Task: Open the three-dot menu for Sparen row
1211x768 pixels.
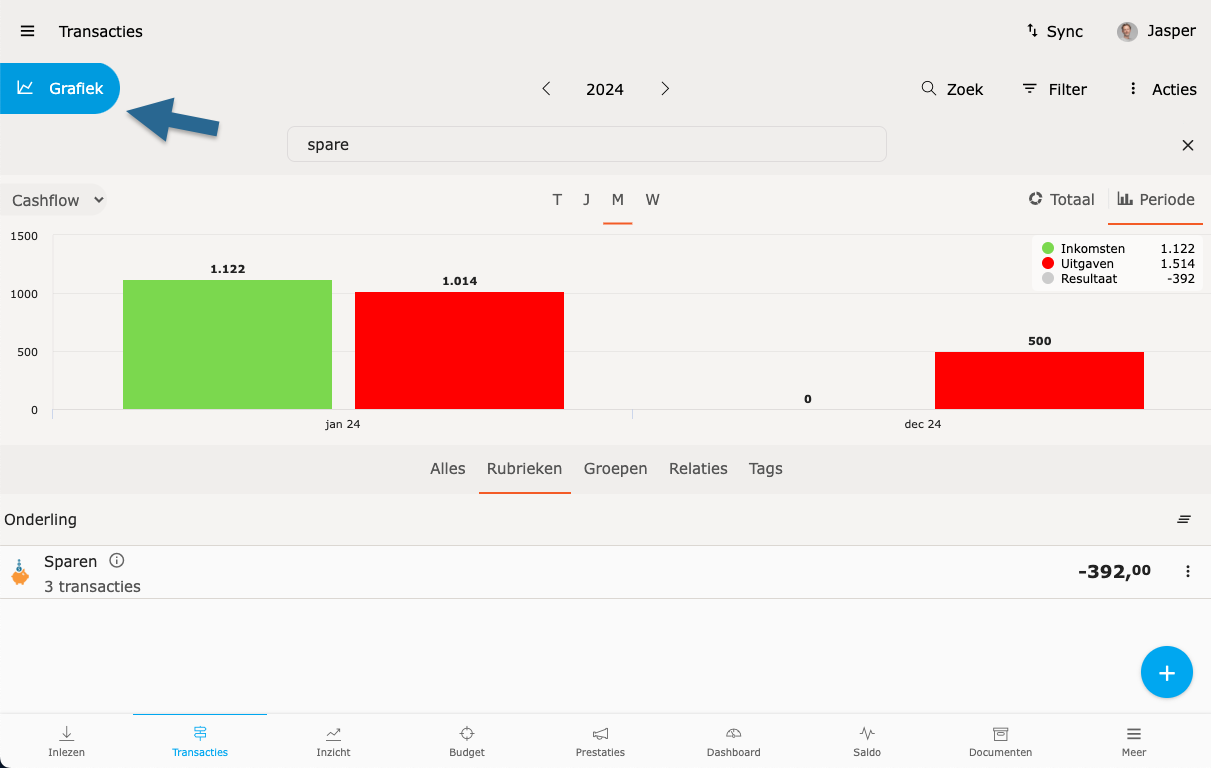Action: pyautogui.click(x=1188, y=571)
